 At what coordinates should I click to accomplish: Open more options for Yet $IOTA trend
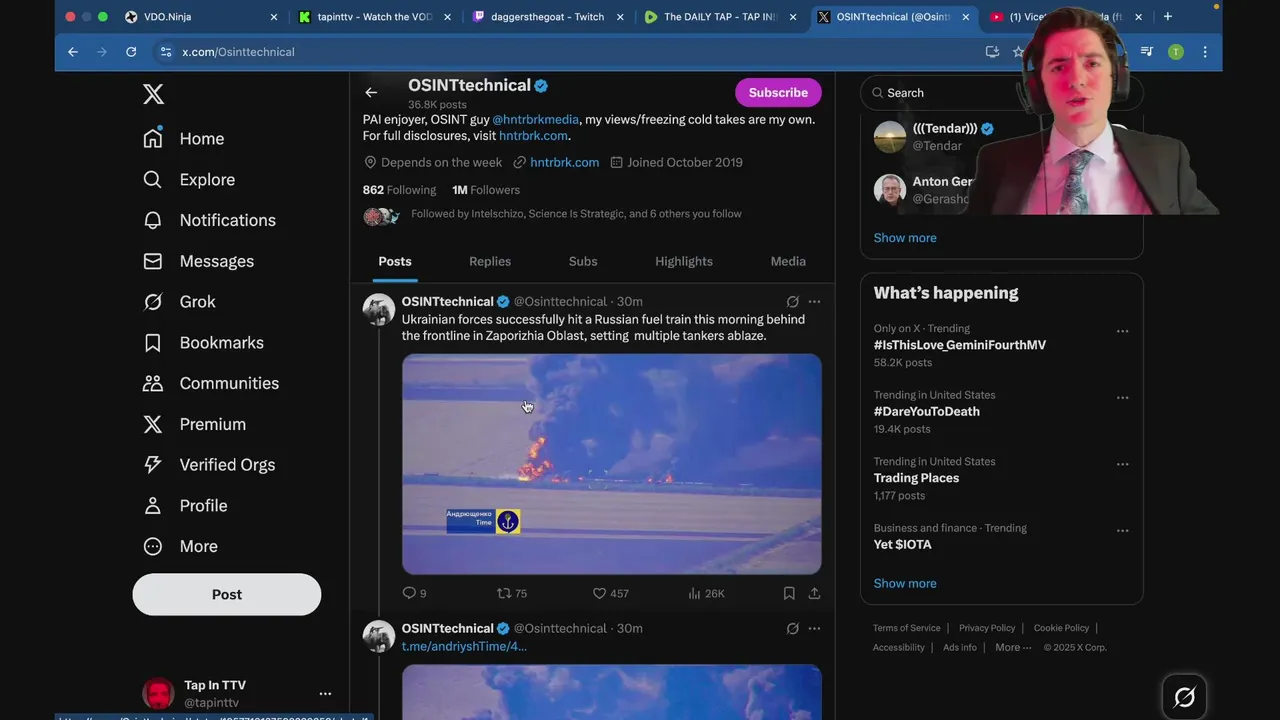click(1122, 530)
